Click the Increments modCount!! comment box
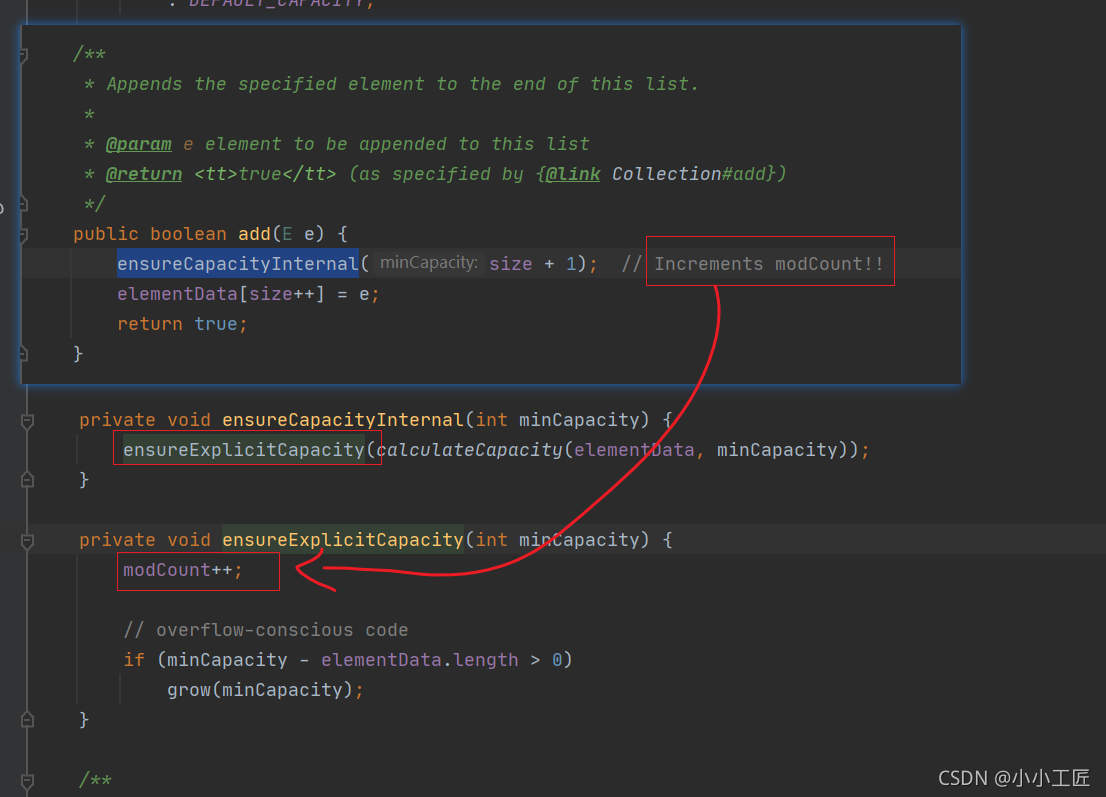1106x797 pixels. tap(769, 261)
